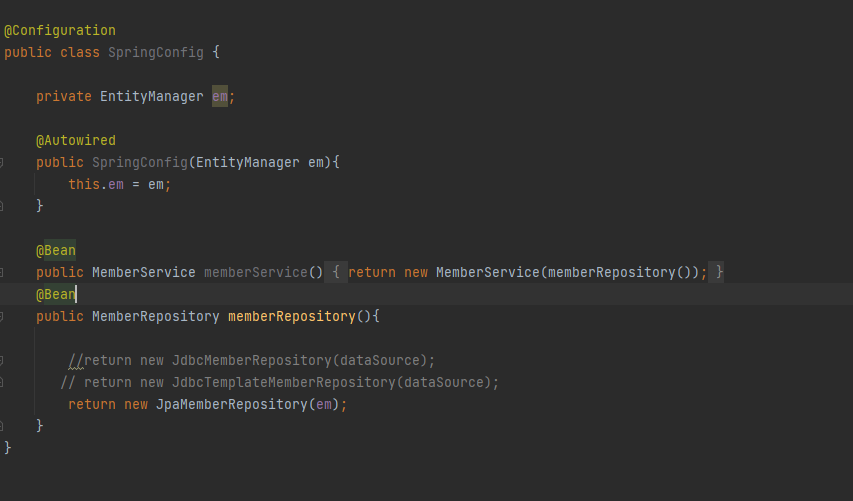Click the highlighted em field declaration
This screenshot has width=853, height=501.
pyautogui.click(x=220, y=97)
